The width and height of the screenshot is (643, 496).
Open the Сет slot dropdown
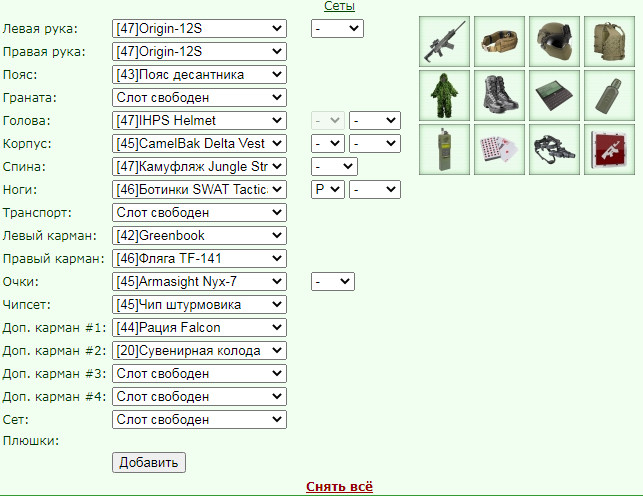(x=199, y=419)
